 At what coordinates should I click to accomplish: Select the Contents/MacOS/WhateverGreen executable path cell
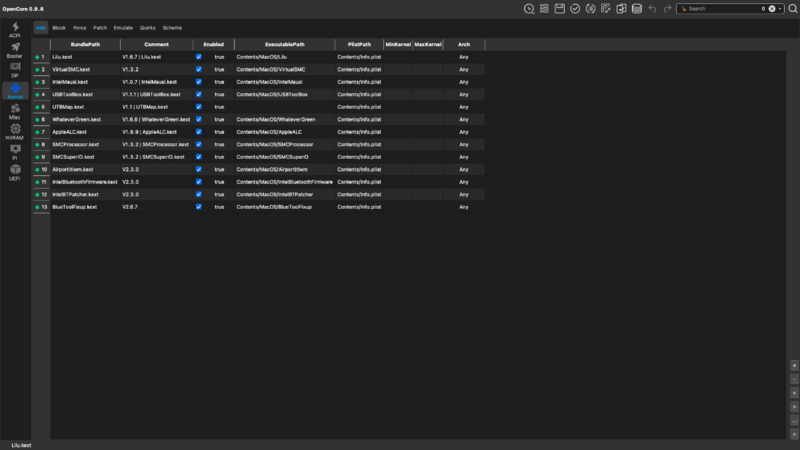pos(285,119)
